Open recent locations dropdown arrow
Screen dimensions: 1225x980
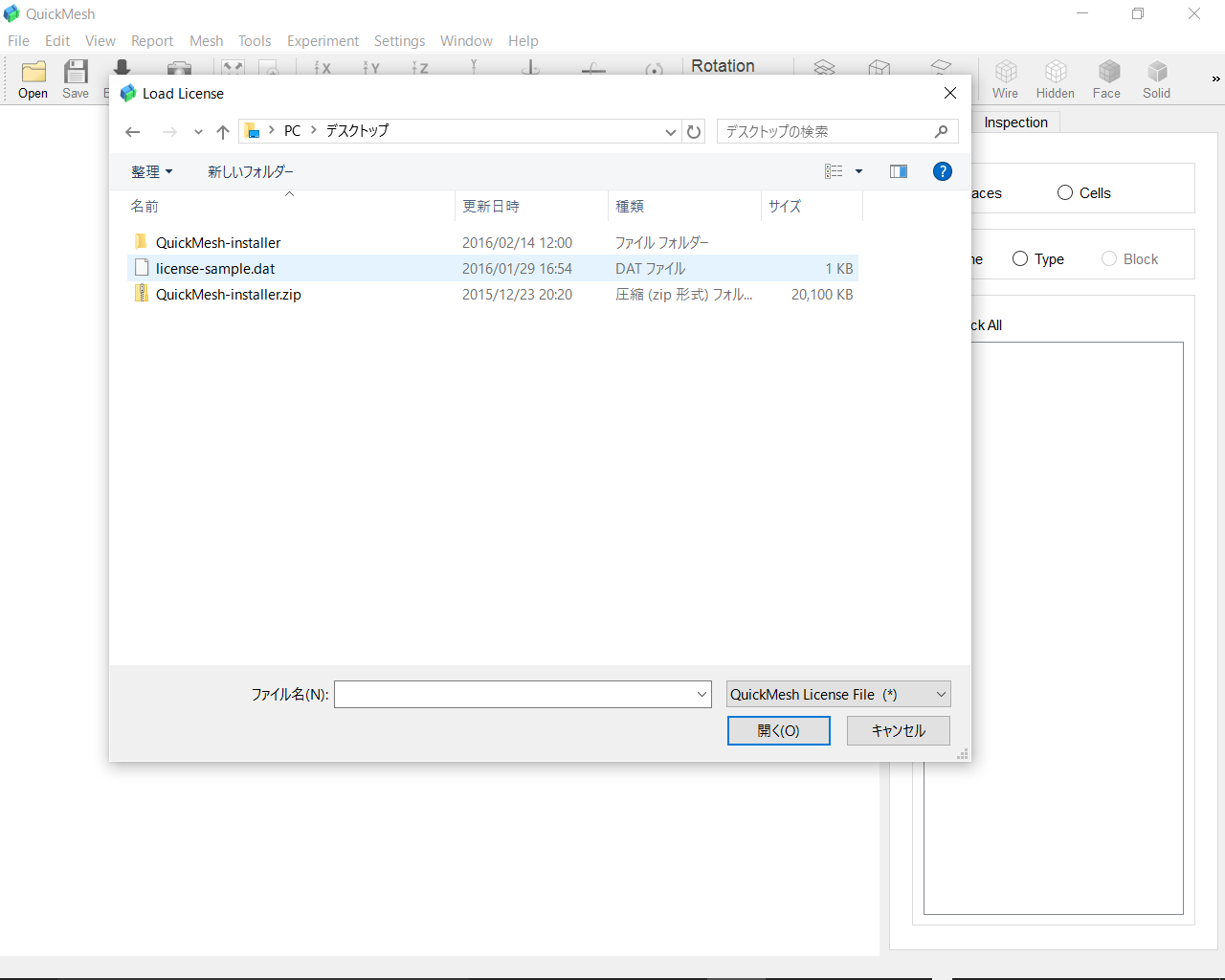pyautogui.click(x=198, y=132)
